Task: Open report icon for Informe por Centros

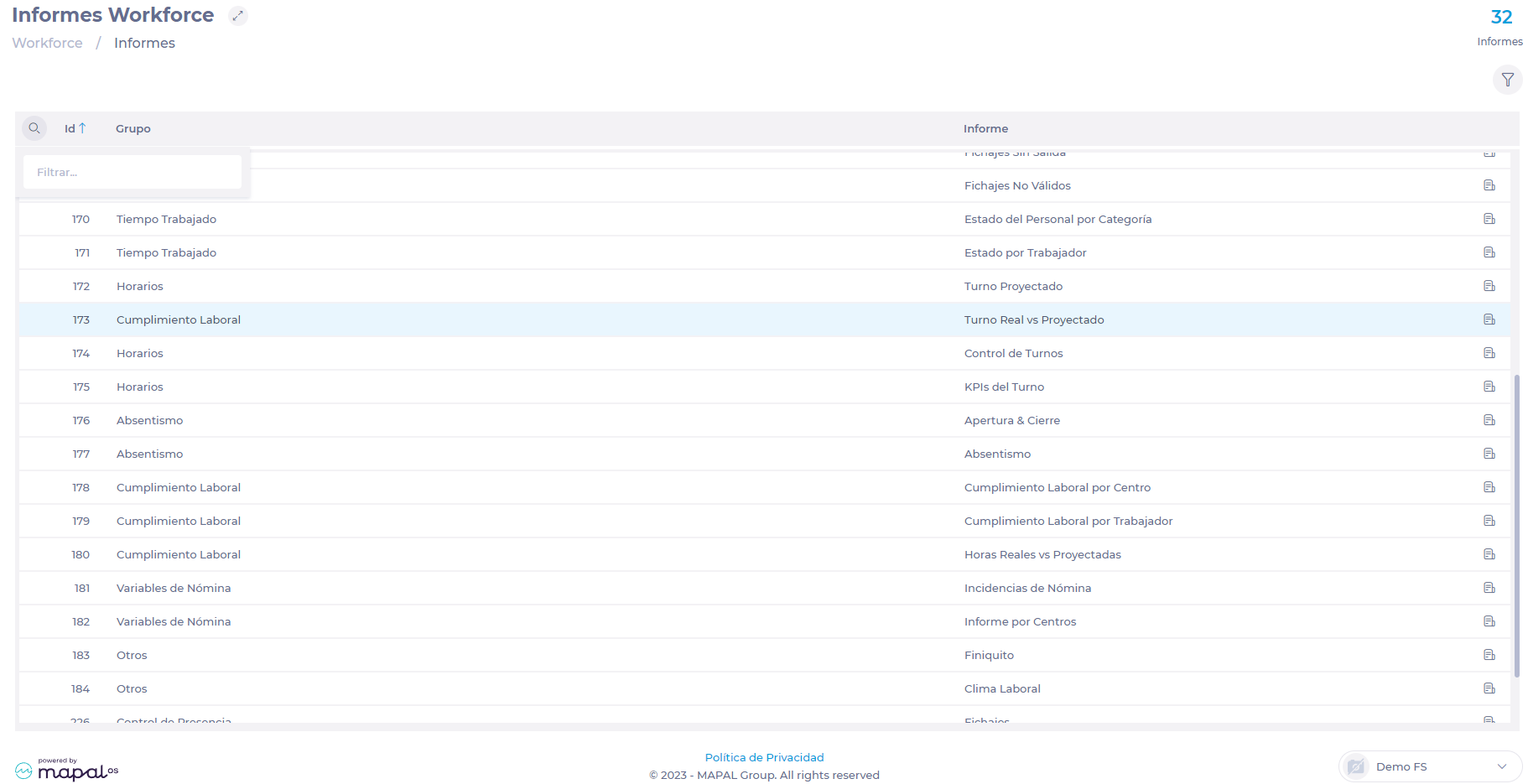Action: pos(1489,621)
